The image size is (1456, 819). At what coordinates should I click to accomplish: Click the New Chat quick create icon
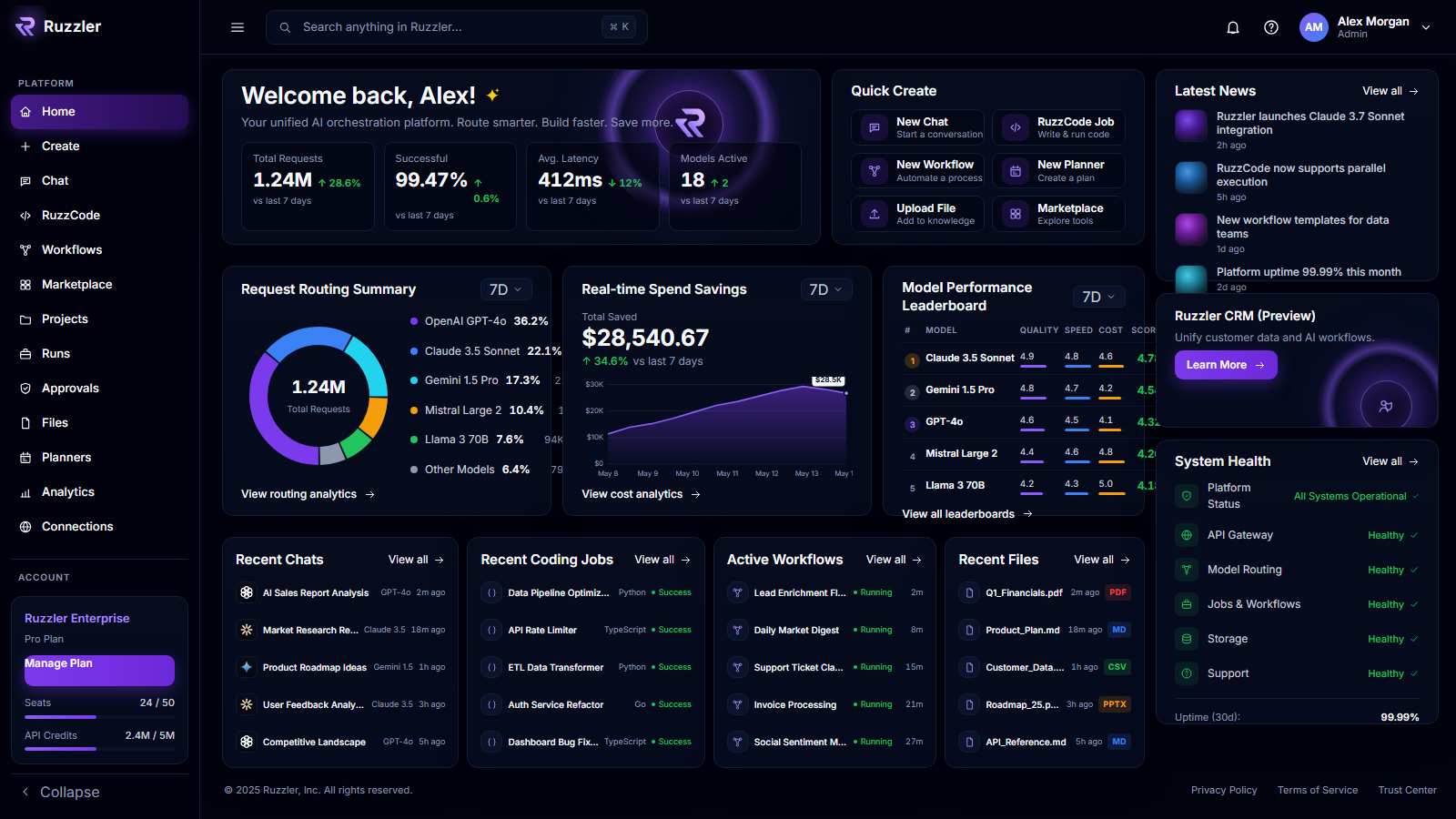[x=875, y=127]
